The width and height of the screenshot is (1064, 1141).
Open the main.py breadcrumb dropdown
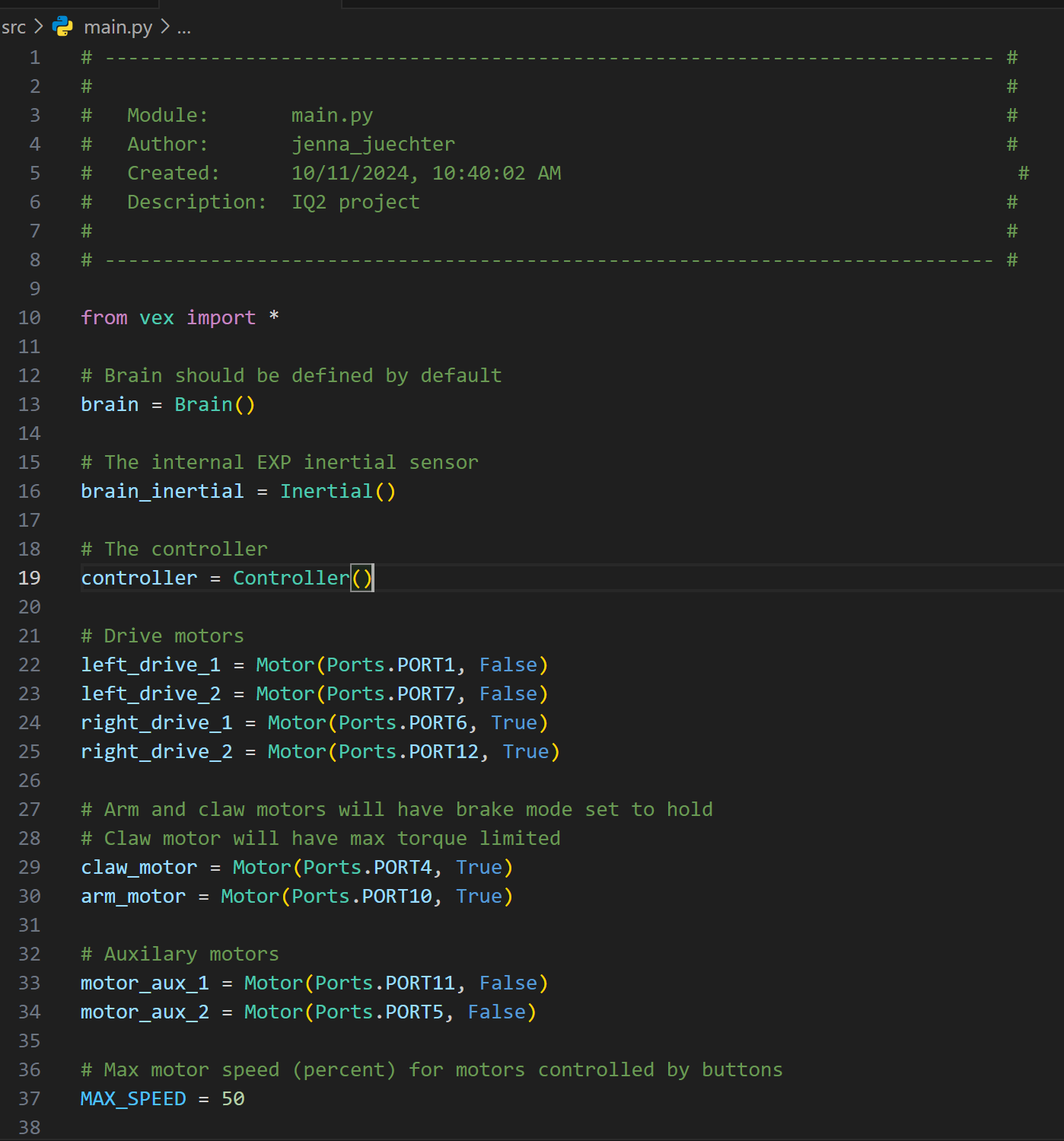click(x=118, y=27)
